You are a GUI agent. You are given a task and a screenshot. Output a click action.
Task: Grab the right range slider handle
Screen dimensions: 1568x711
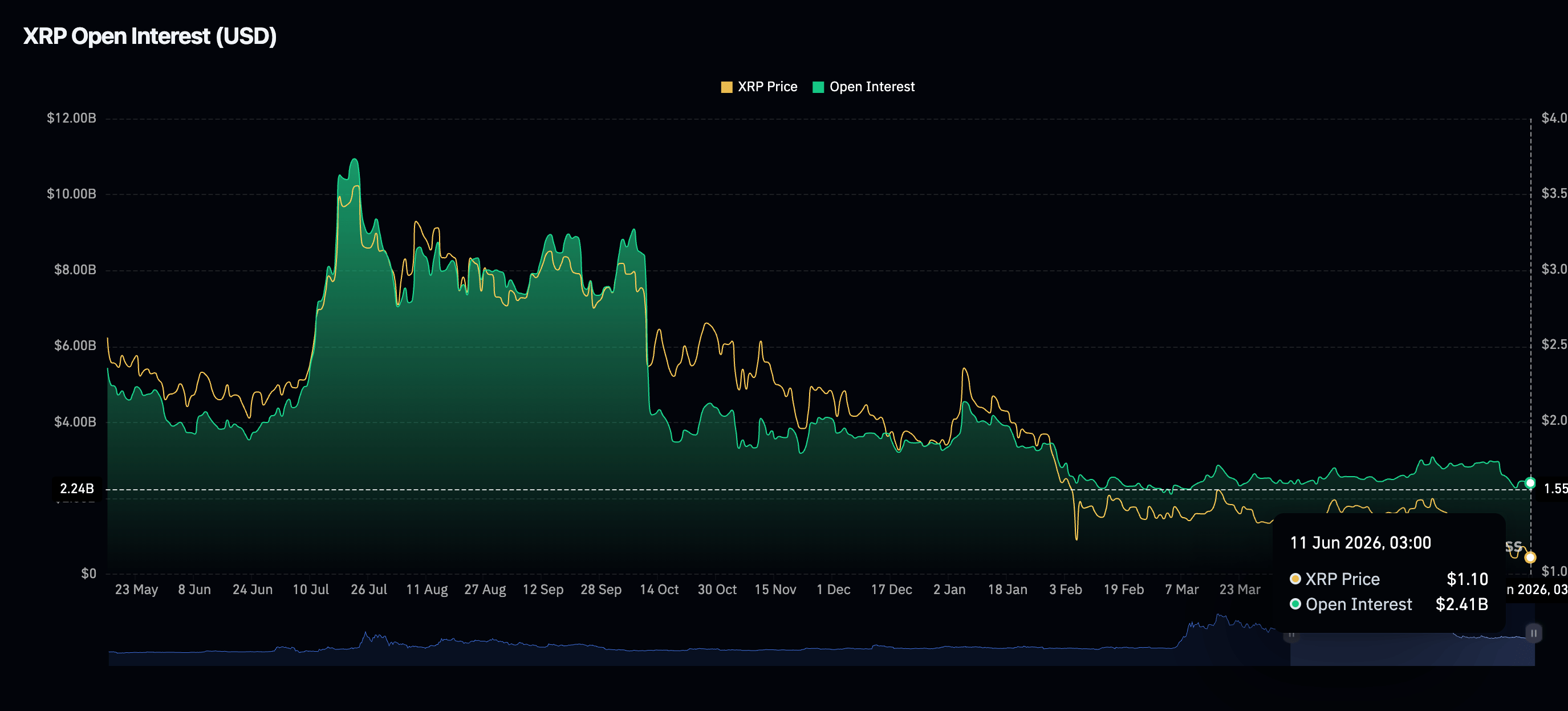pyautogui.click(x=1533, y=633)
